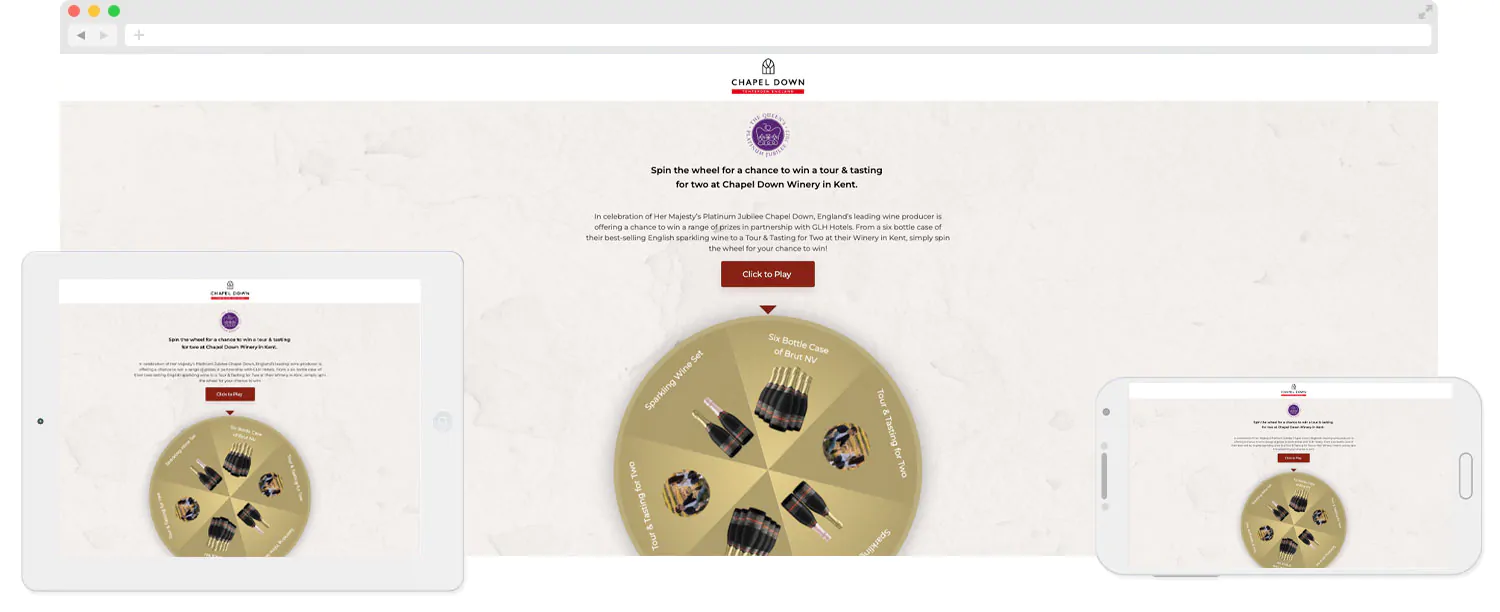Click the Chapel Down logo on desktop page

768,76
